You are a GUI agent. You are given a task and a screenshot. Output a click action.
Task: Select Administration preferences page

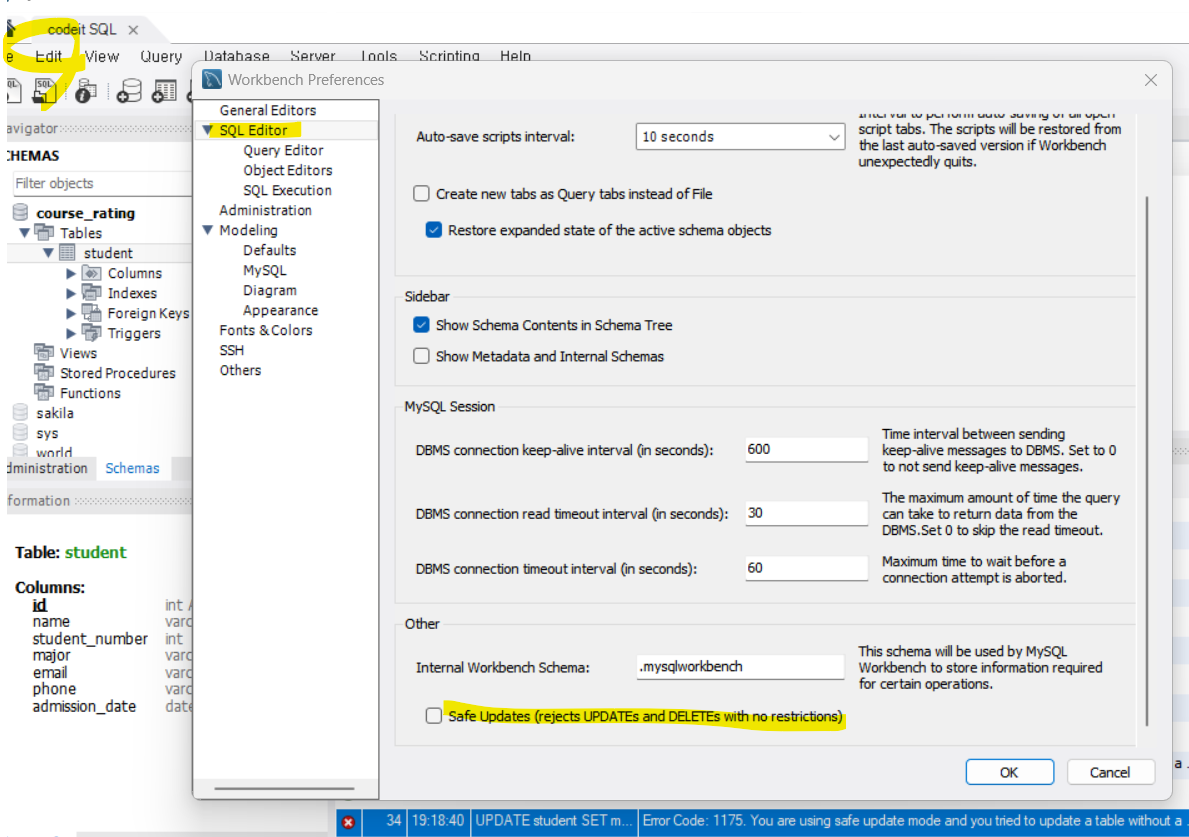(x=265, y=210)
